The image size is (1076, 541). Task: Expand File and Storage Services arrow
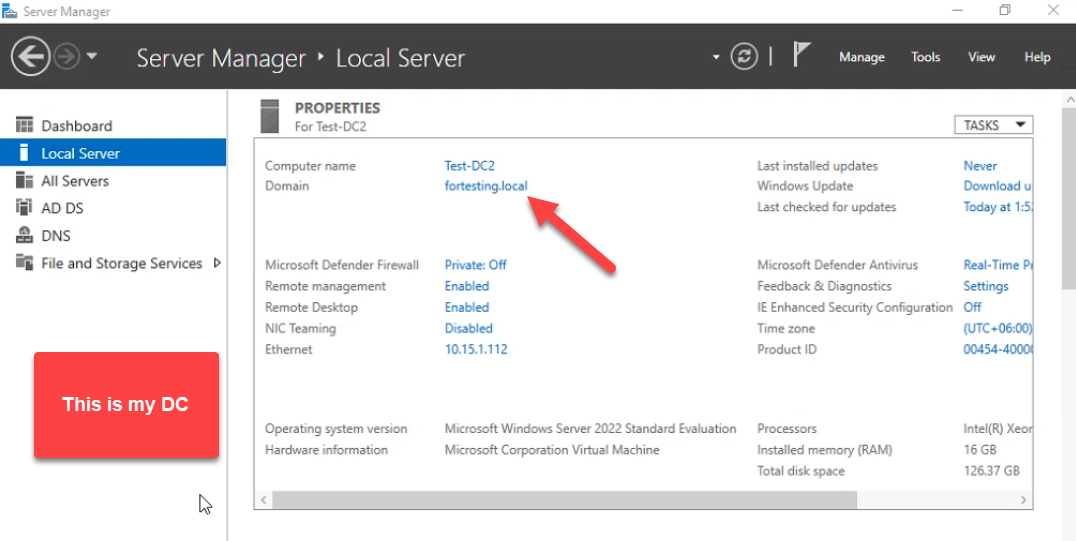(217, 262)
